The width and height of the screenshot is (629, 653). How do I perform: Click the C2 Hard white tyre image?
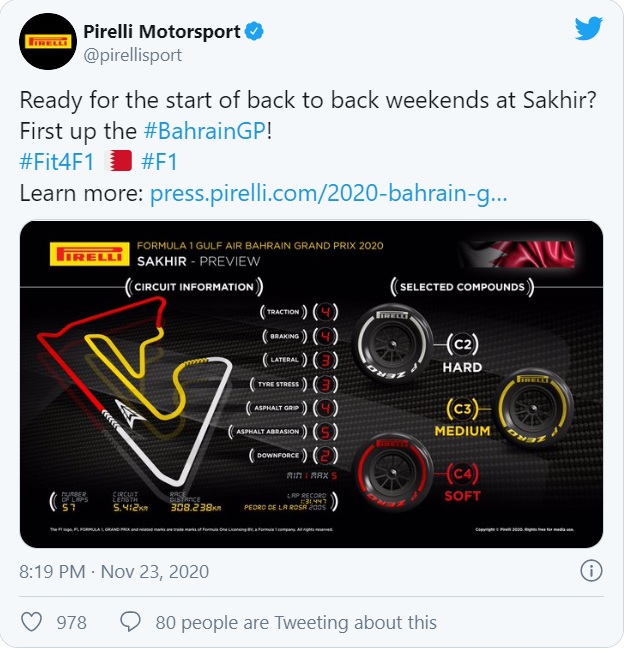pos(393,345)
